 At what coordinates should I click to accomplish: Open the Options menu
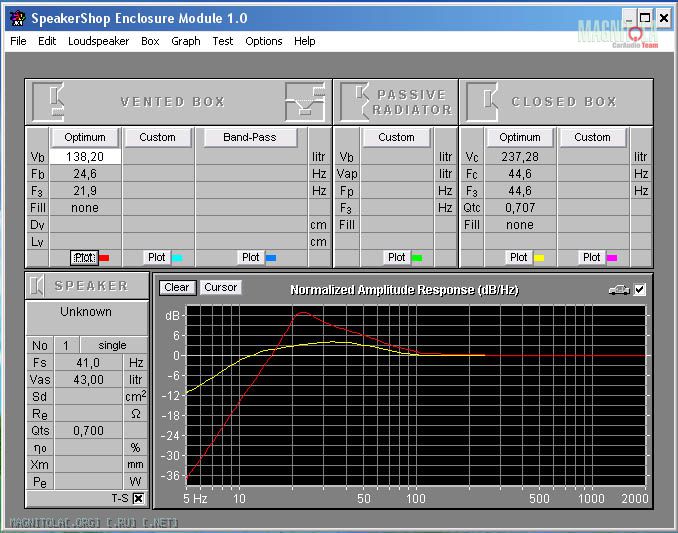point(264,41)
